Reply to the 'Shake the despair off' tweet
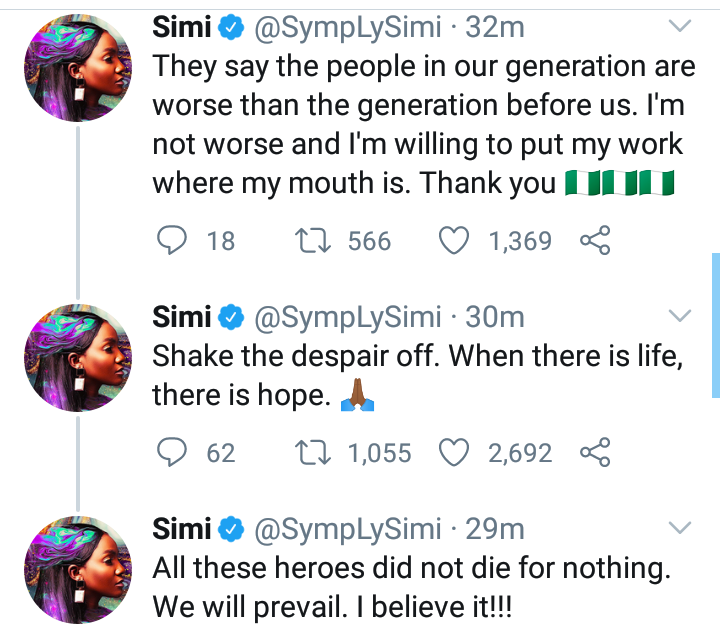Viewport: 720px width, 642px height. coord(172,452)
